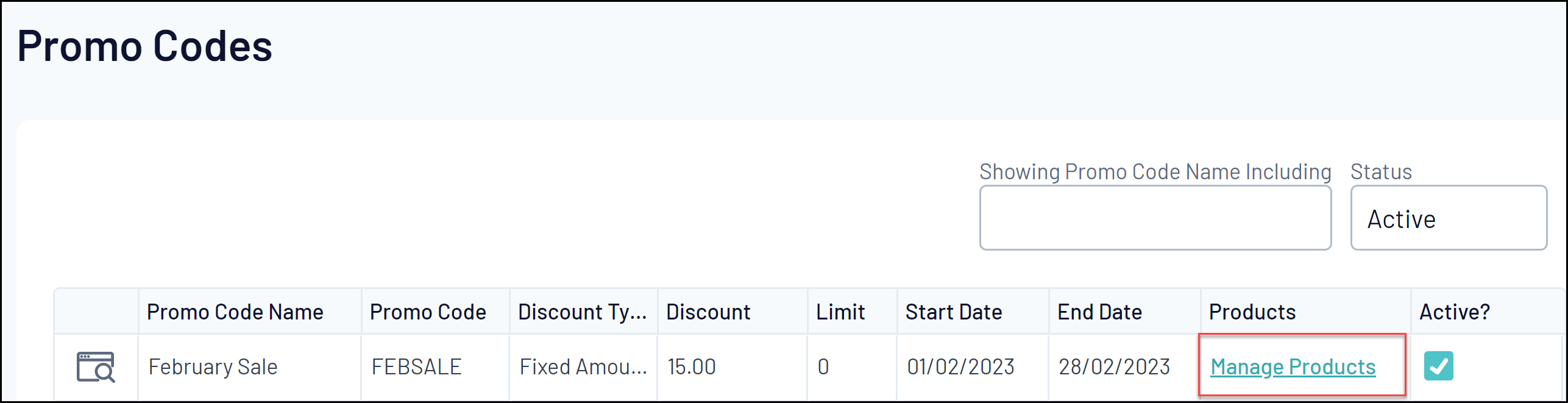Sort by the Discount column header
This screenshot has width=1568, height=403.
[x=708, y=312]
